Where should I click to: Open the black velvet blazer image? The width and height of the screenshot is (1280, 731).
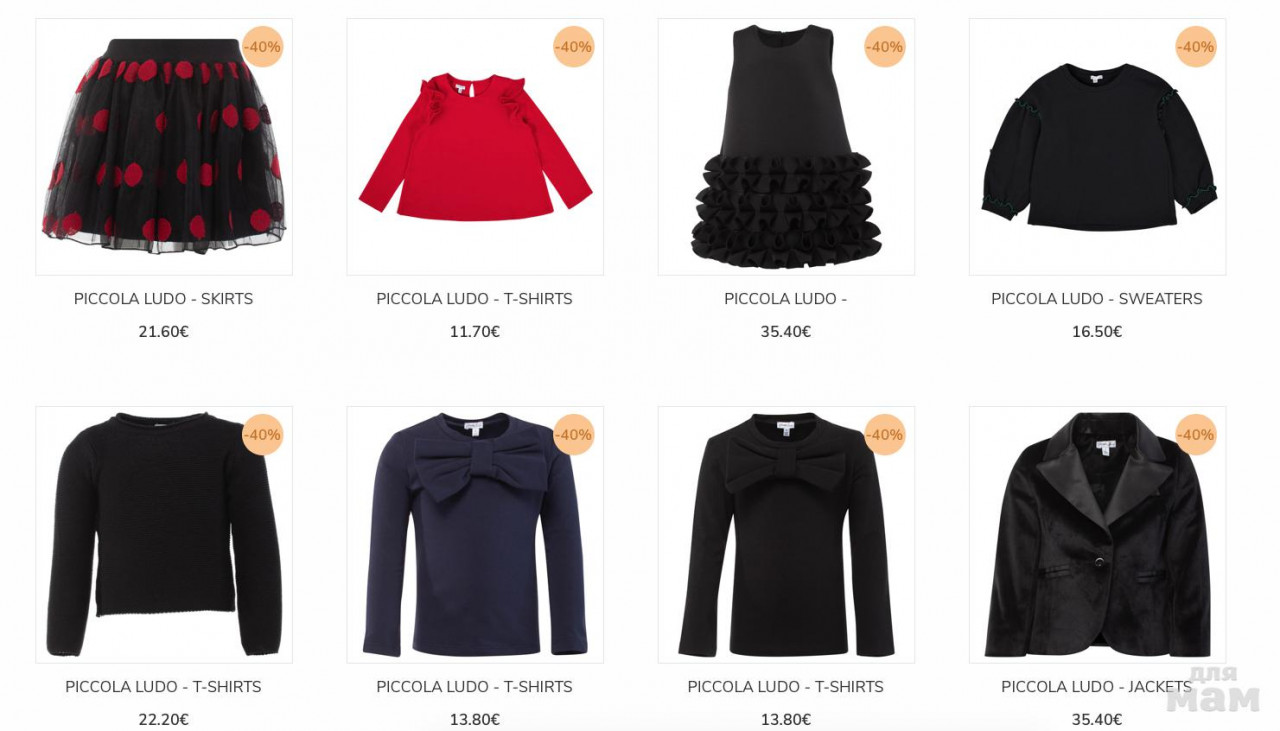point(1097,535)
